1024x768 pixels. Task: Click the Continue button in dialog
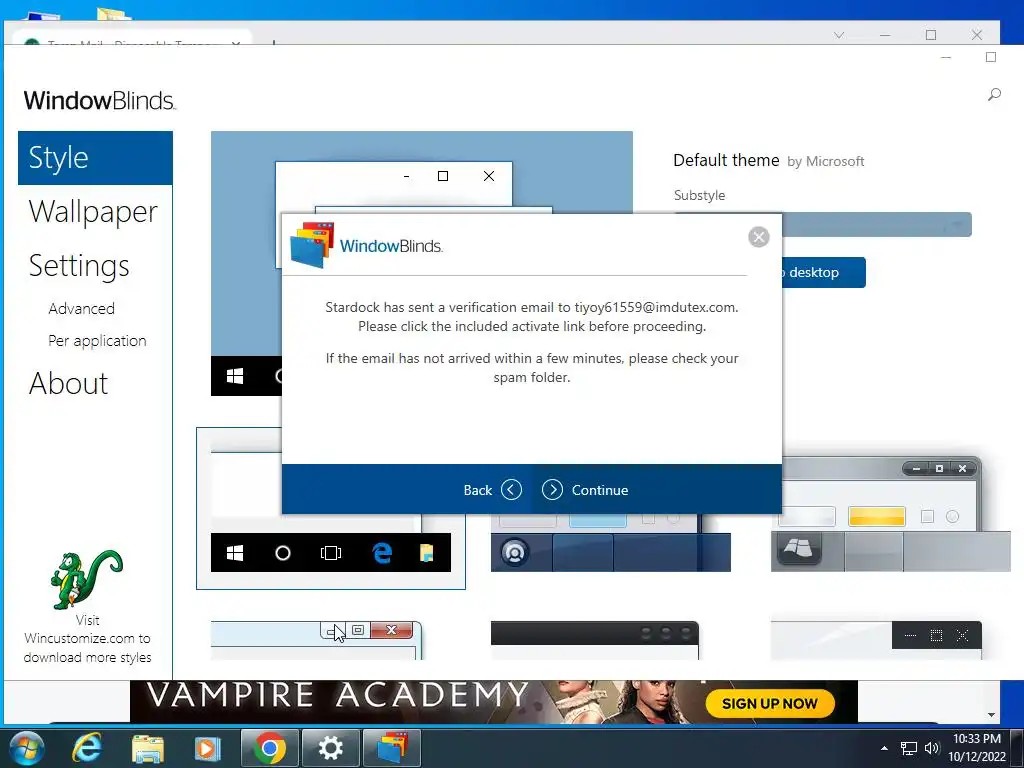585,490
